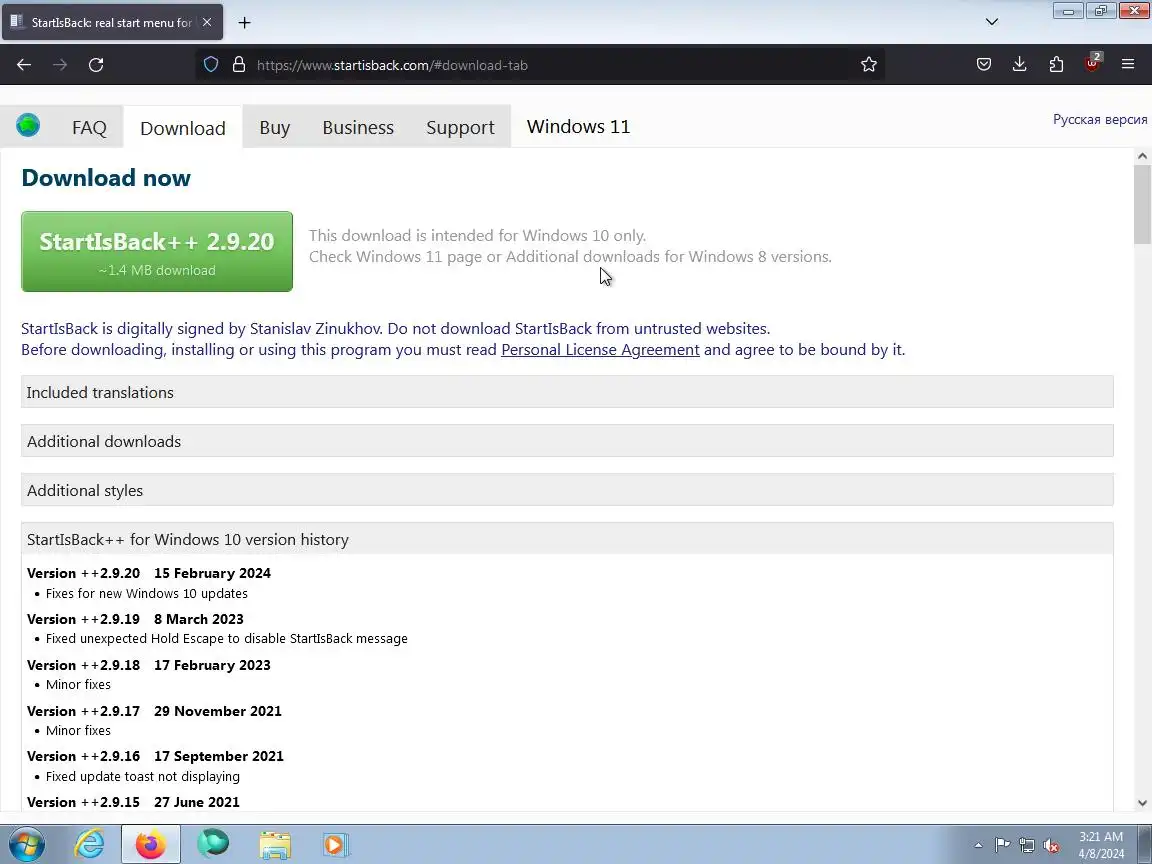Bookmark this page with the star icon

868,65
